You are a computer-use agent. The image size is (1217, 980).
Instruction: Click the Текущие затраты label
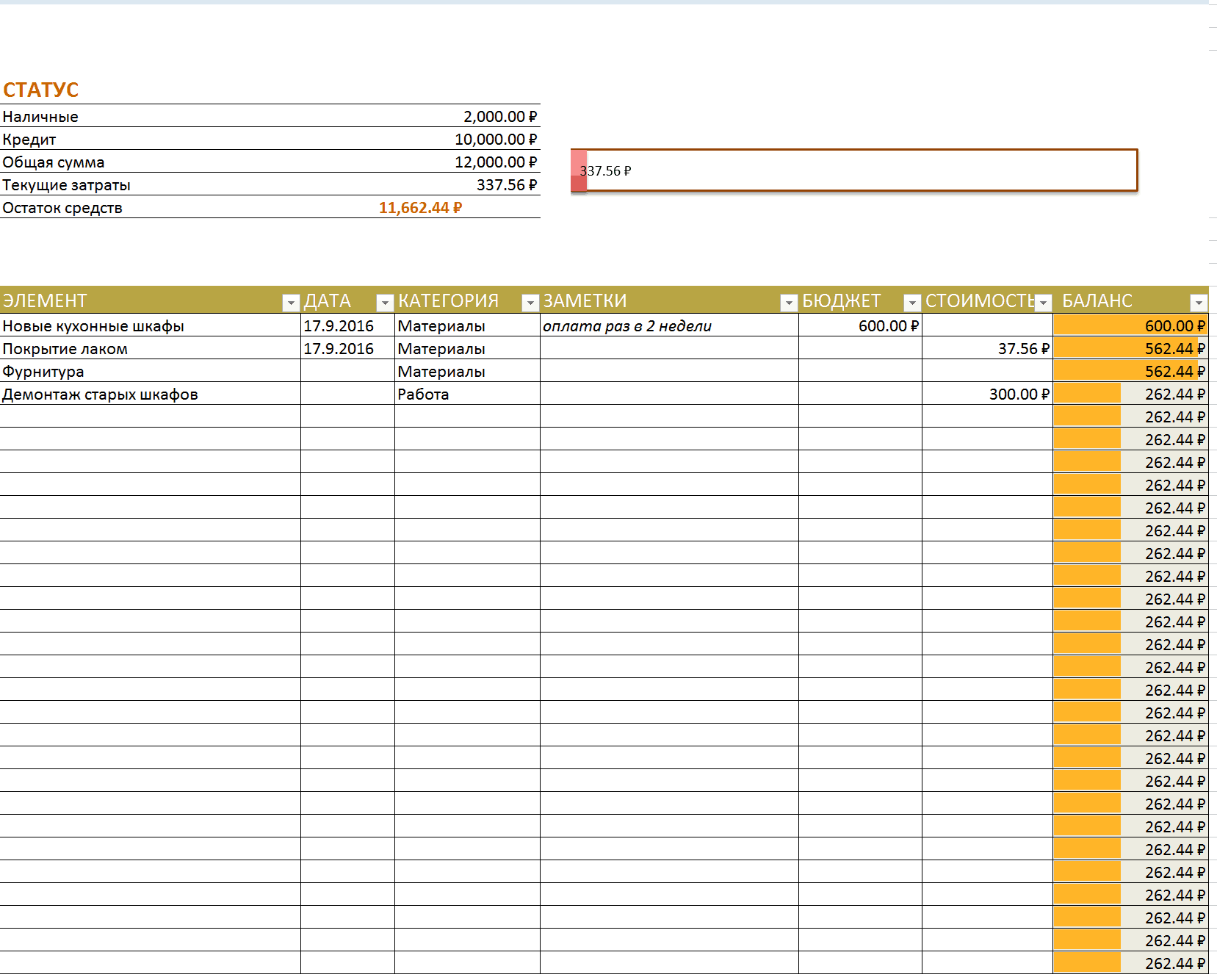tap(67, 185)
